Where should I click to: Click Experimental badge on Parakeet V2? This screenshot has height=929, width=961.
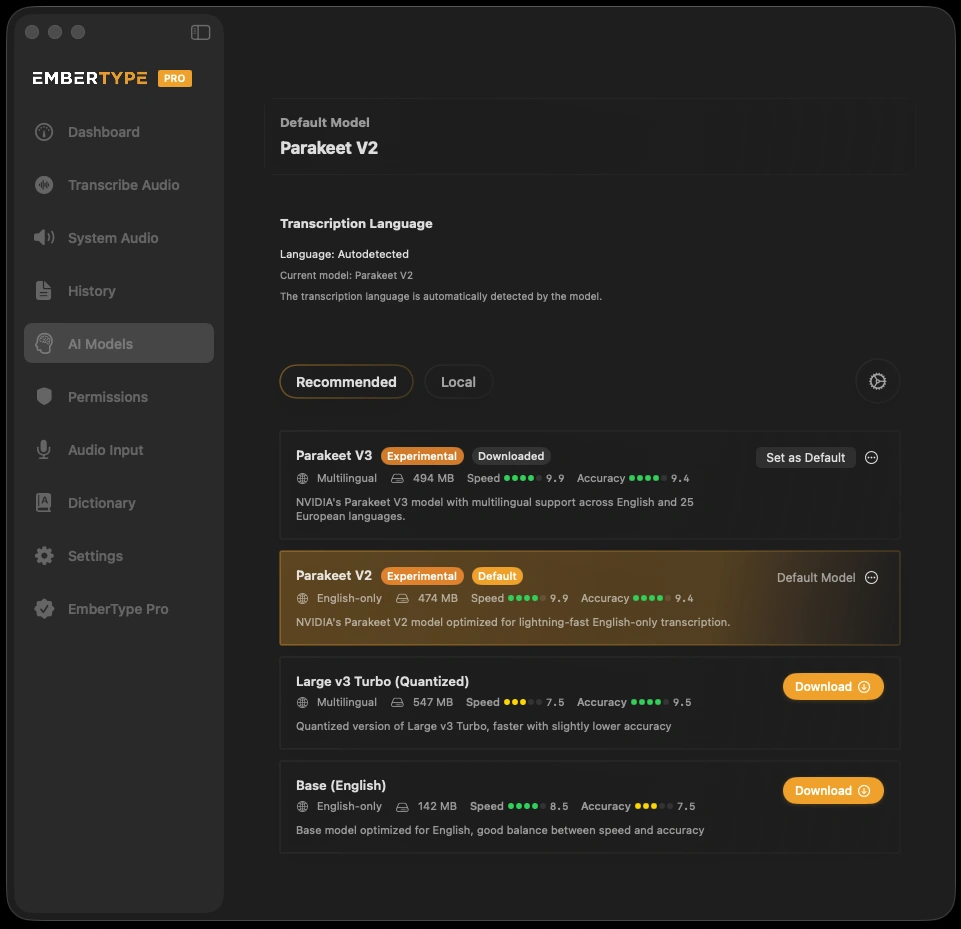click(x=422, y=576)
